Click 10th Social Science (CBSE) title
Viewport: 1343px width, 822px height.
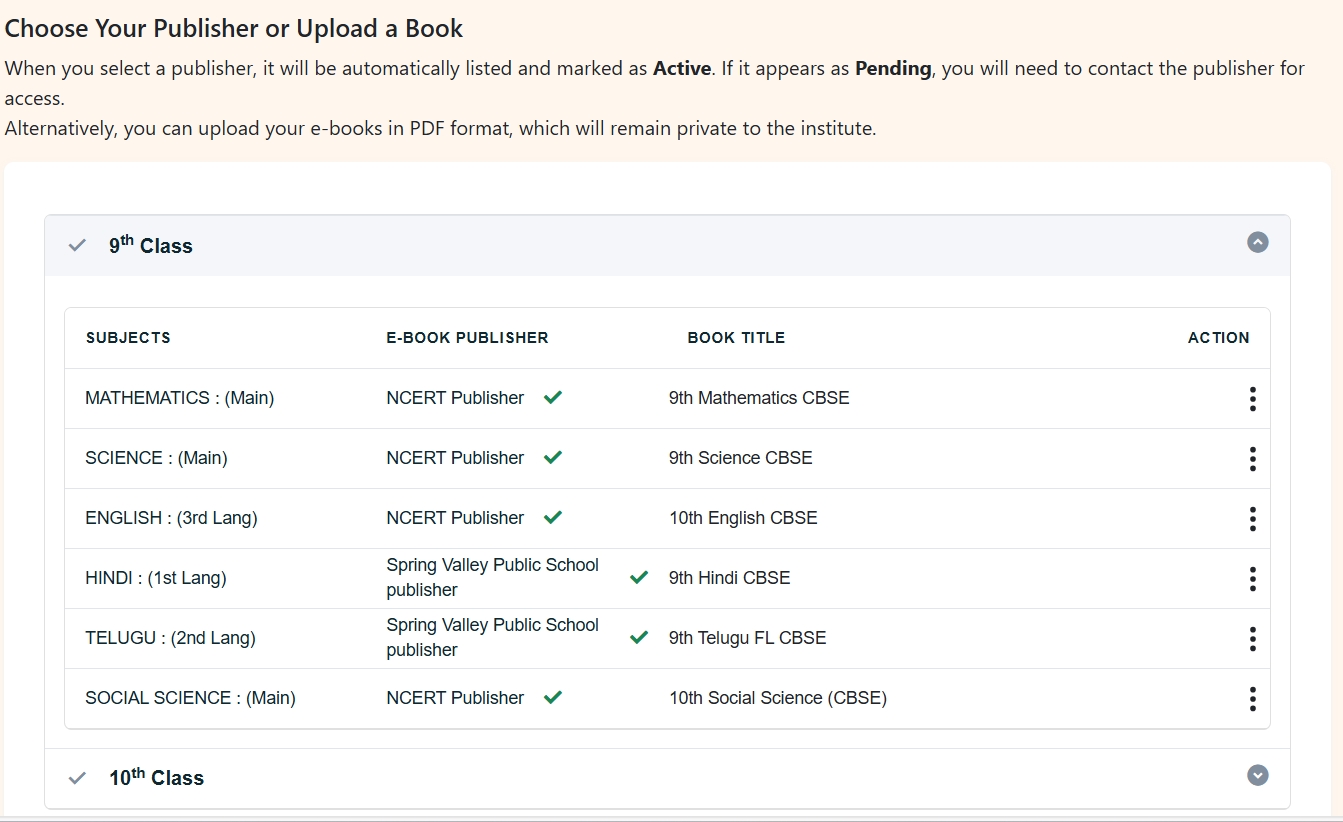(778, 698)
